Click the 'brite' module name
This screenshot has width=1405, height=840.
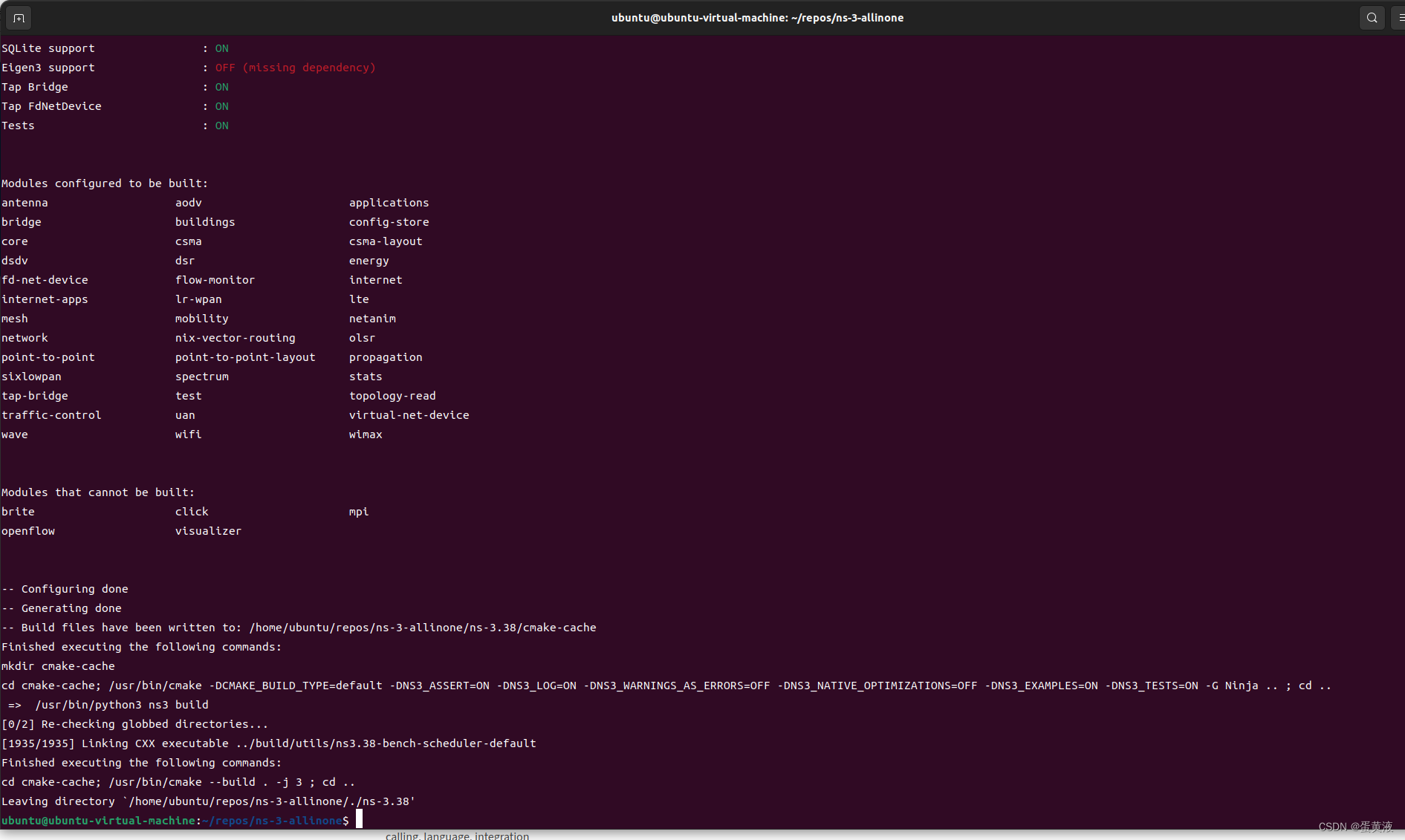pos(18,512)
